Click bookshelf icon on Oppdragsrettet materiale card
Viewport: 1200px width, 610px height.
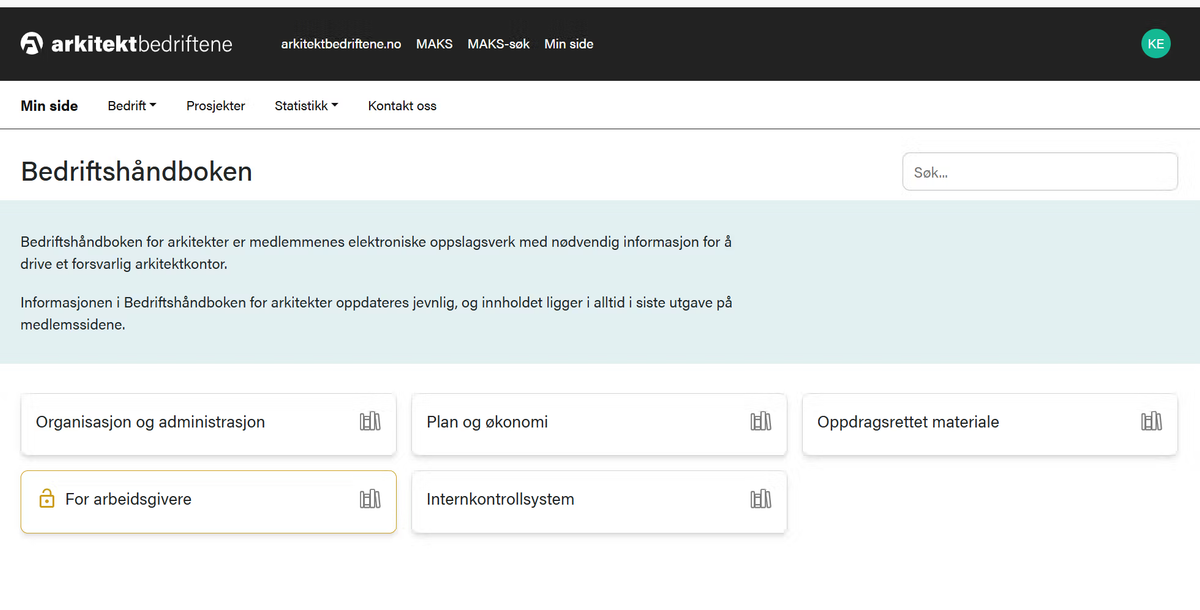(x=1151, y=422)
